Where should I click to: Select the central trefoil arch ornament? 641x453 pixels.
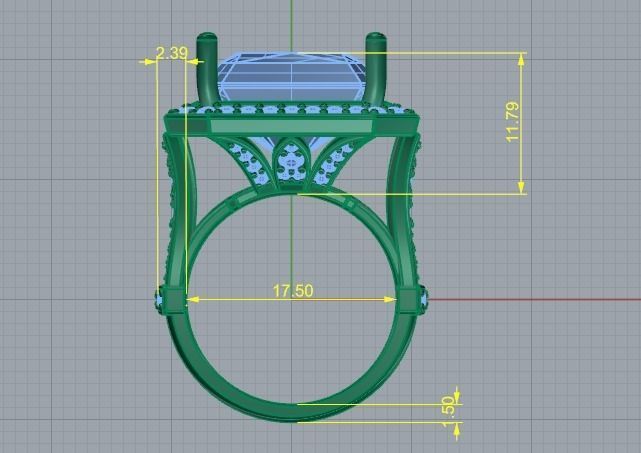point(291,163)
